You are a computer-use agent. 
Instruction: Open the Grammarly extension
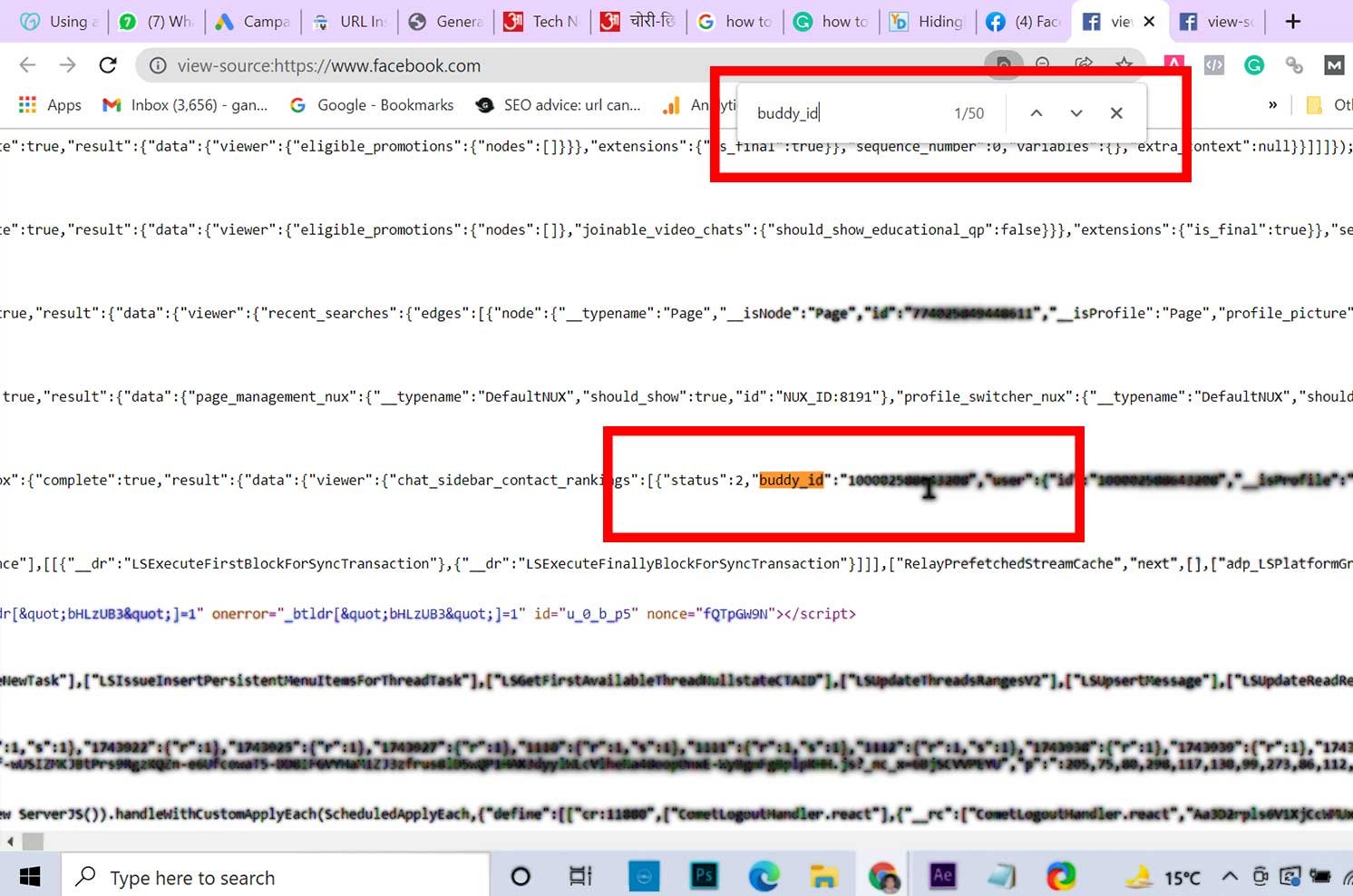(x=1254, y=65)
